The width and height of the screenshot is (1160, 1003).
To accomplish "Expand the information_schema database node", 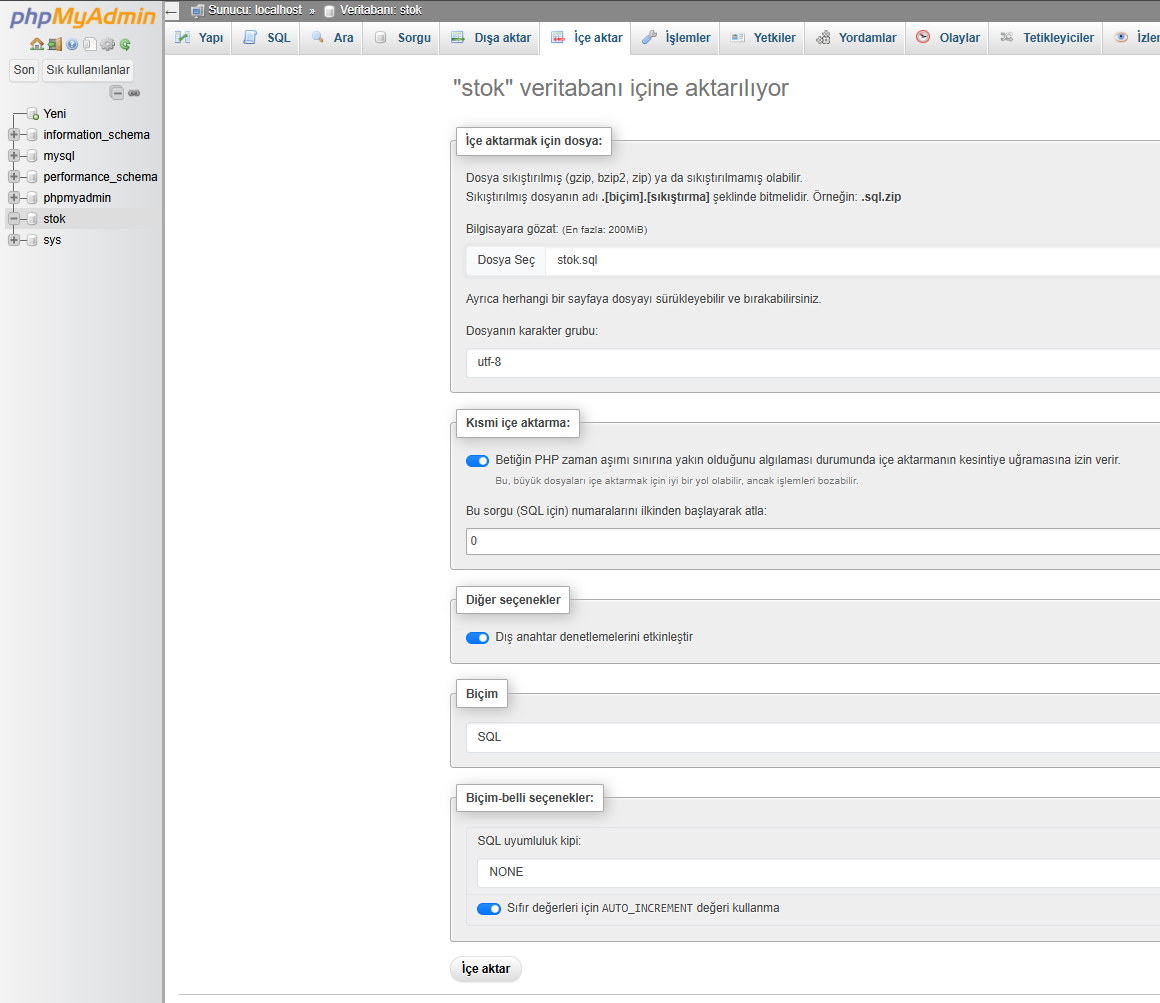I will tap(14, 135).
